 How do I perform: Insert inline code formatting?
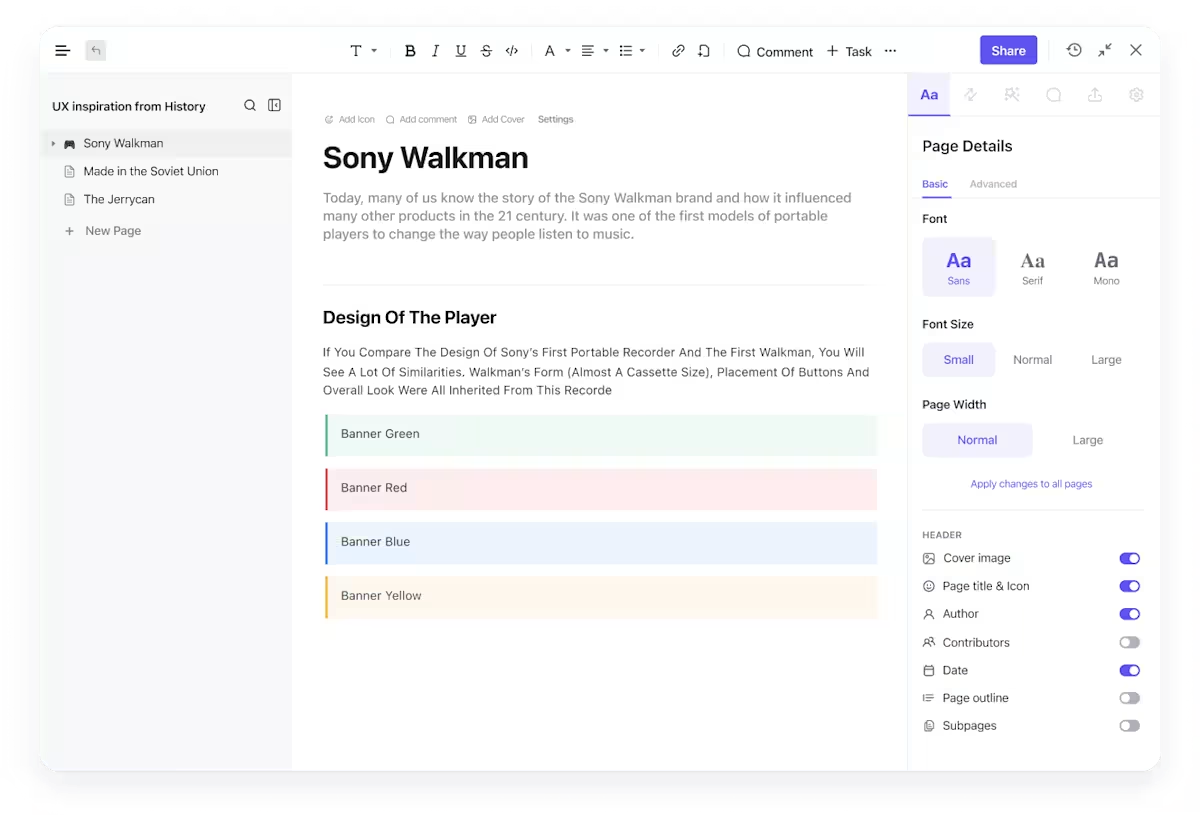pos(512,51)
